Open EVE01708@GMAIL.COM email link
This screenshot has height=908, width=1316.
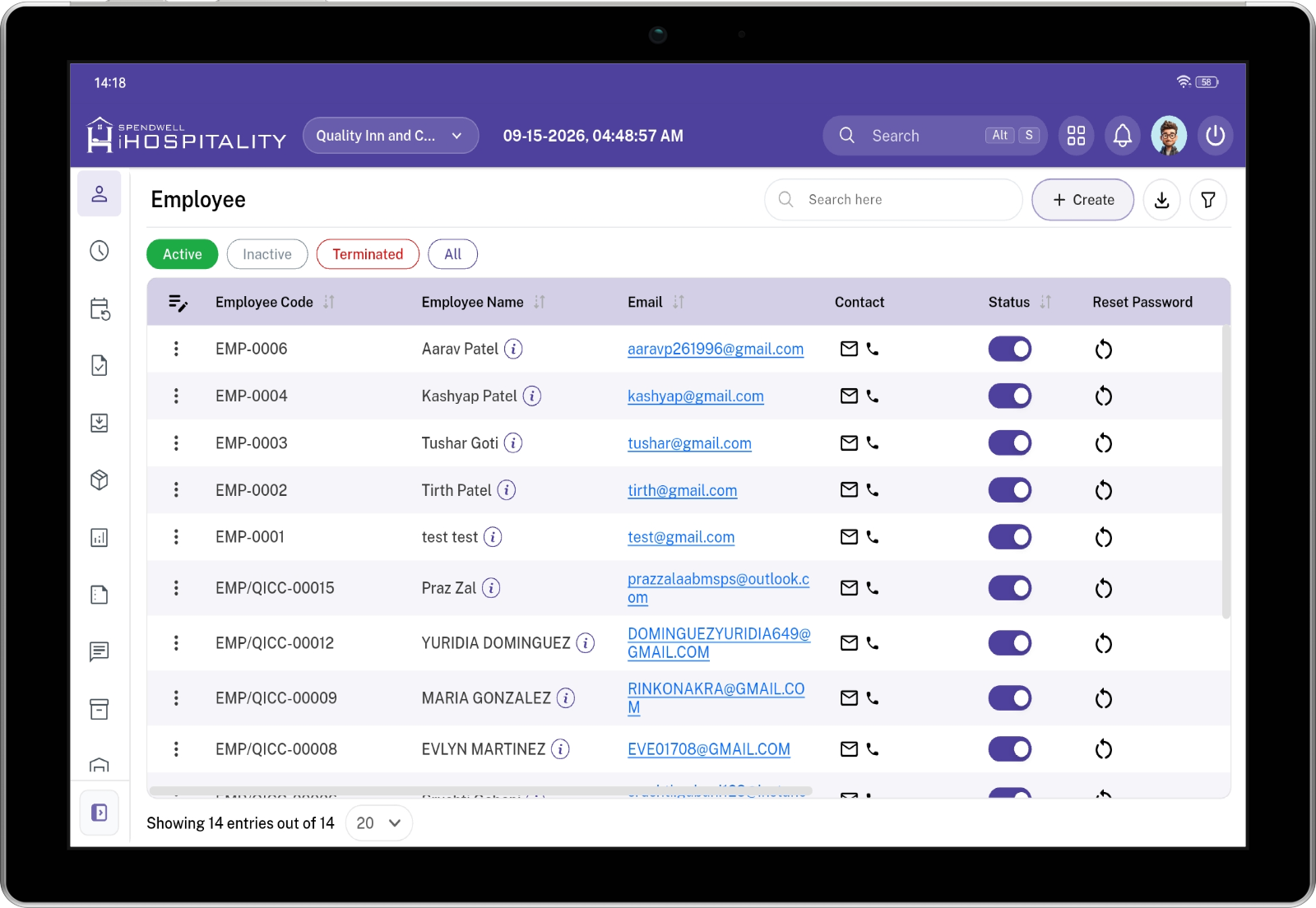[709, 749]
